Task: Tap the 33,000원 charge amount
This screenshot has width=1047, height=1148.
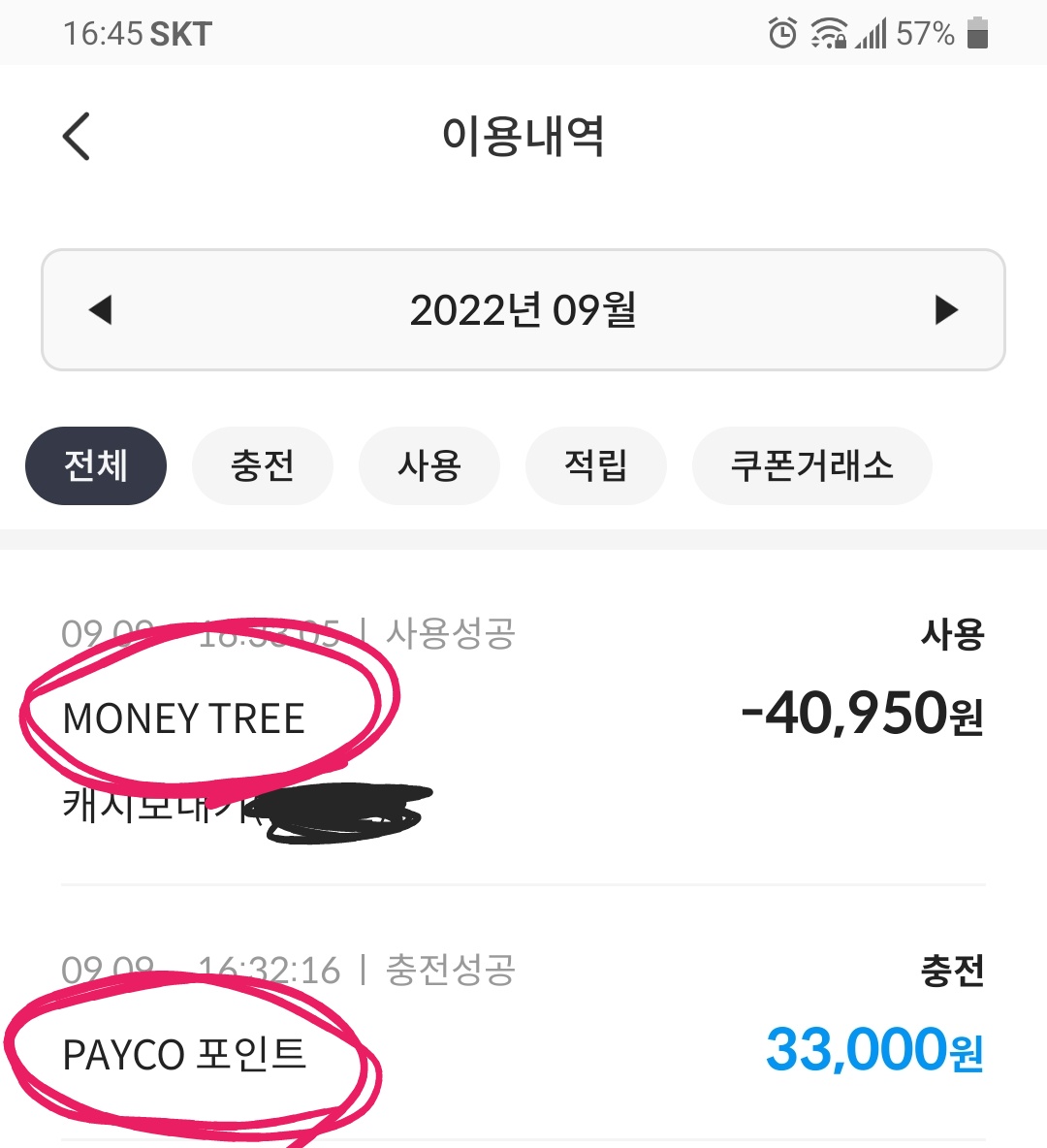Action: pyautogui.click(x=874, y=1050)
